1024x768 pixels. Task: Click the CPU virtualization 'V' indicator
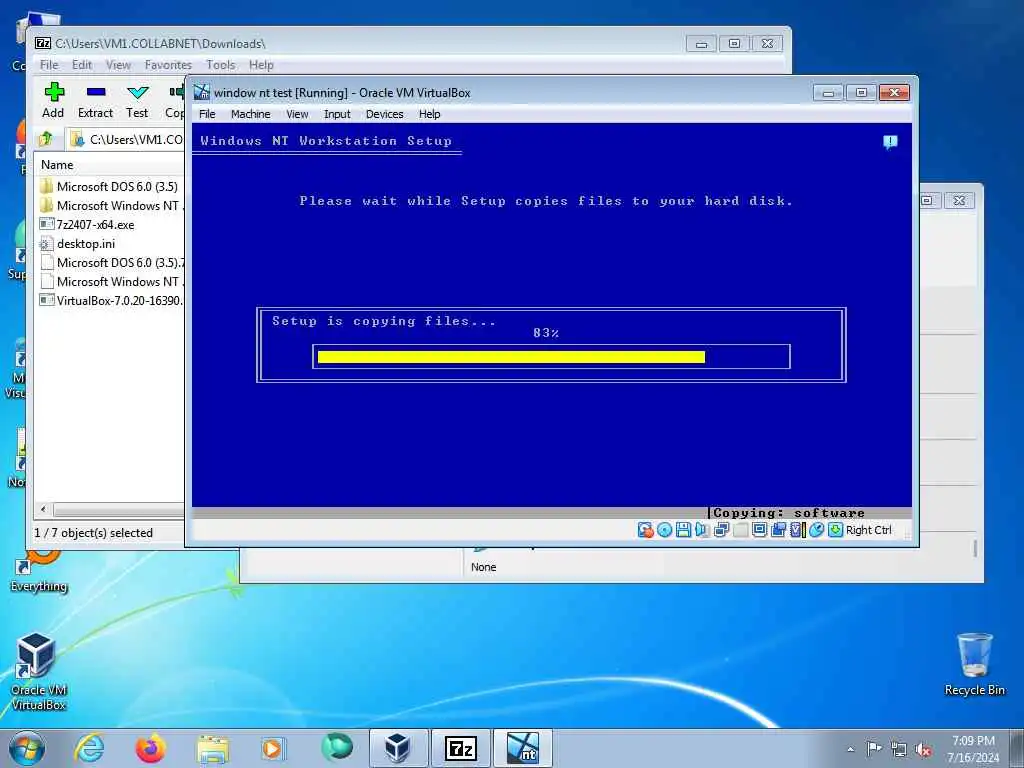[797, 530]
